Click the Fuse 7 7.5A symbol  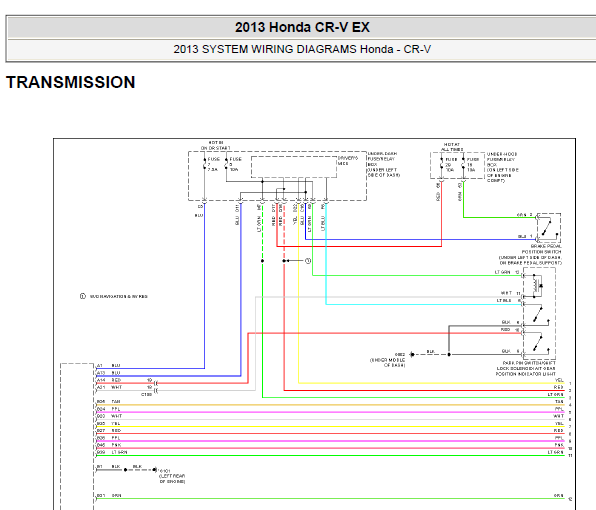pos(204,164)
